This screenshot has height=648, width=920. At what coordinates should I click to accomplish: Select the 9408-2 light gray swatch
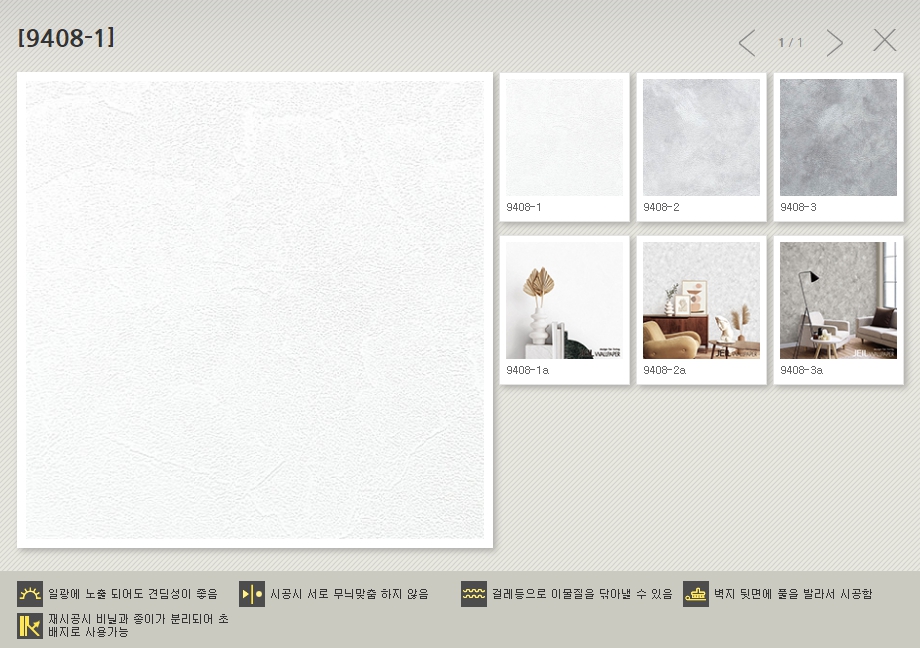[701, 137]
